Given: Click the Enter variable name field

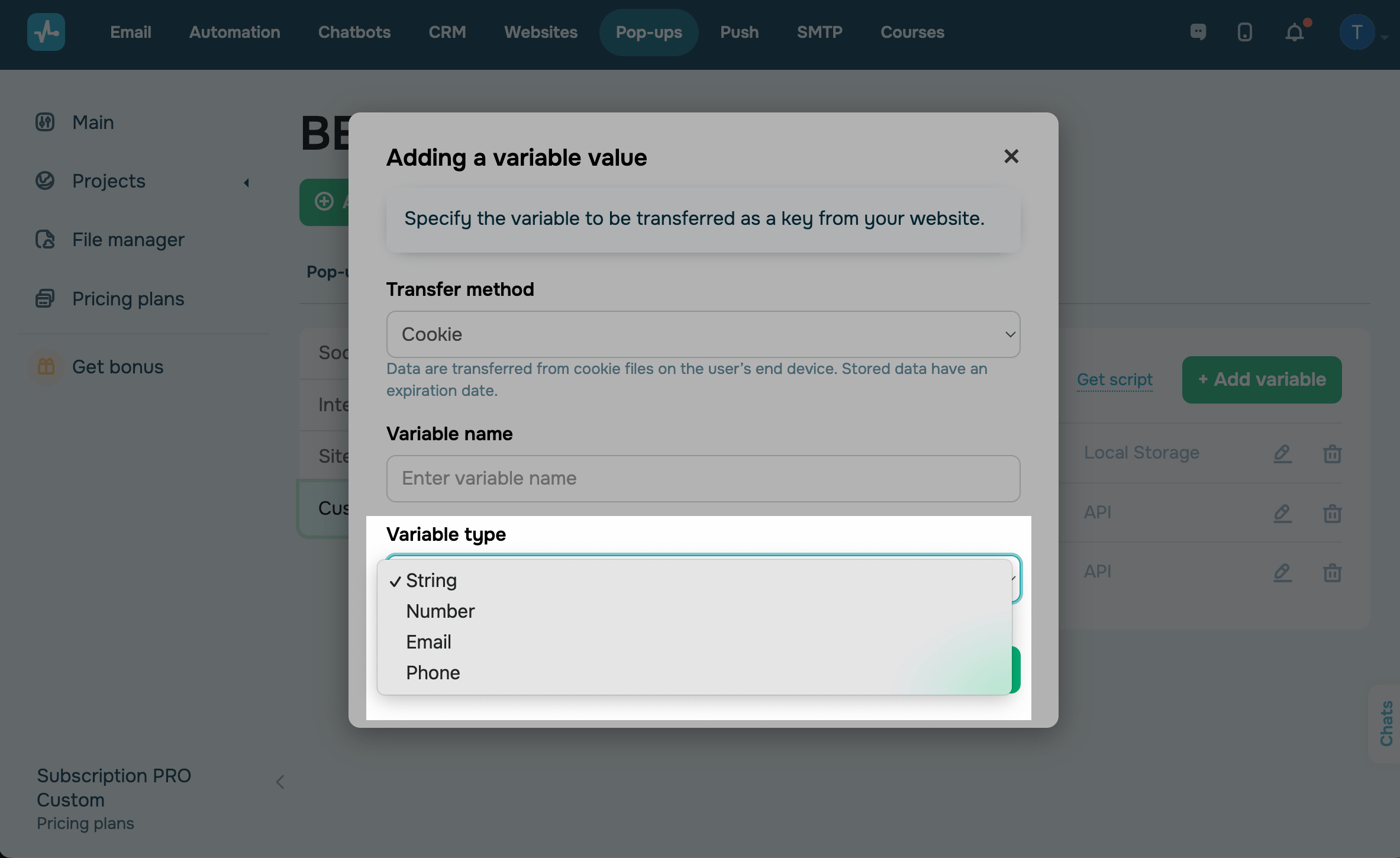Looking at the screenshot, I should coord(702,478).
